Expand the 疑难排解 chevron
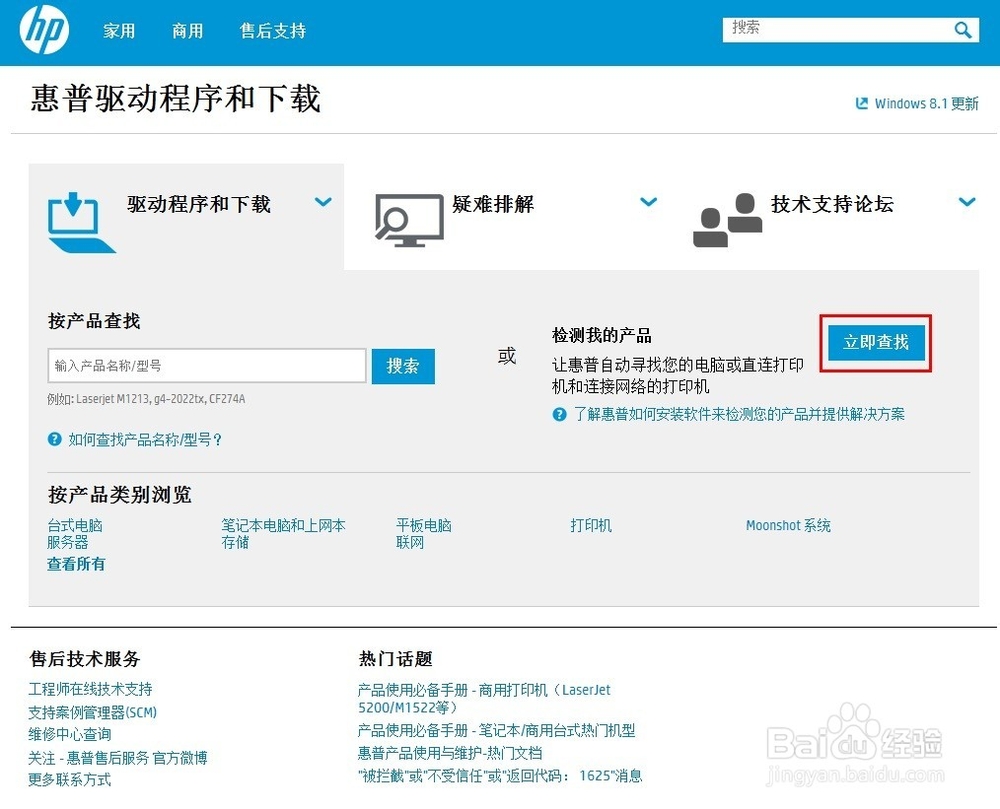 click(x=649, y=202)
